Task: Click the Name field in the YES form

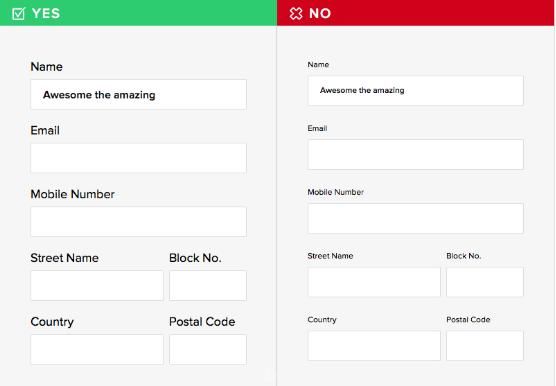Action: pos(139,94)
